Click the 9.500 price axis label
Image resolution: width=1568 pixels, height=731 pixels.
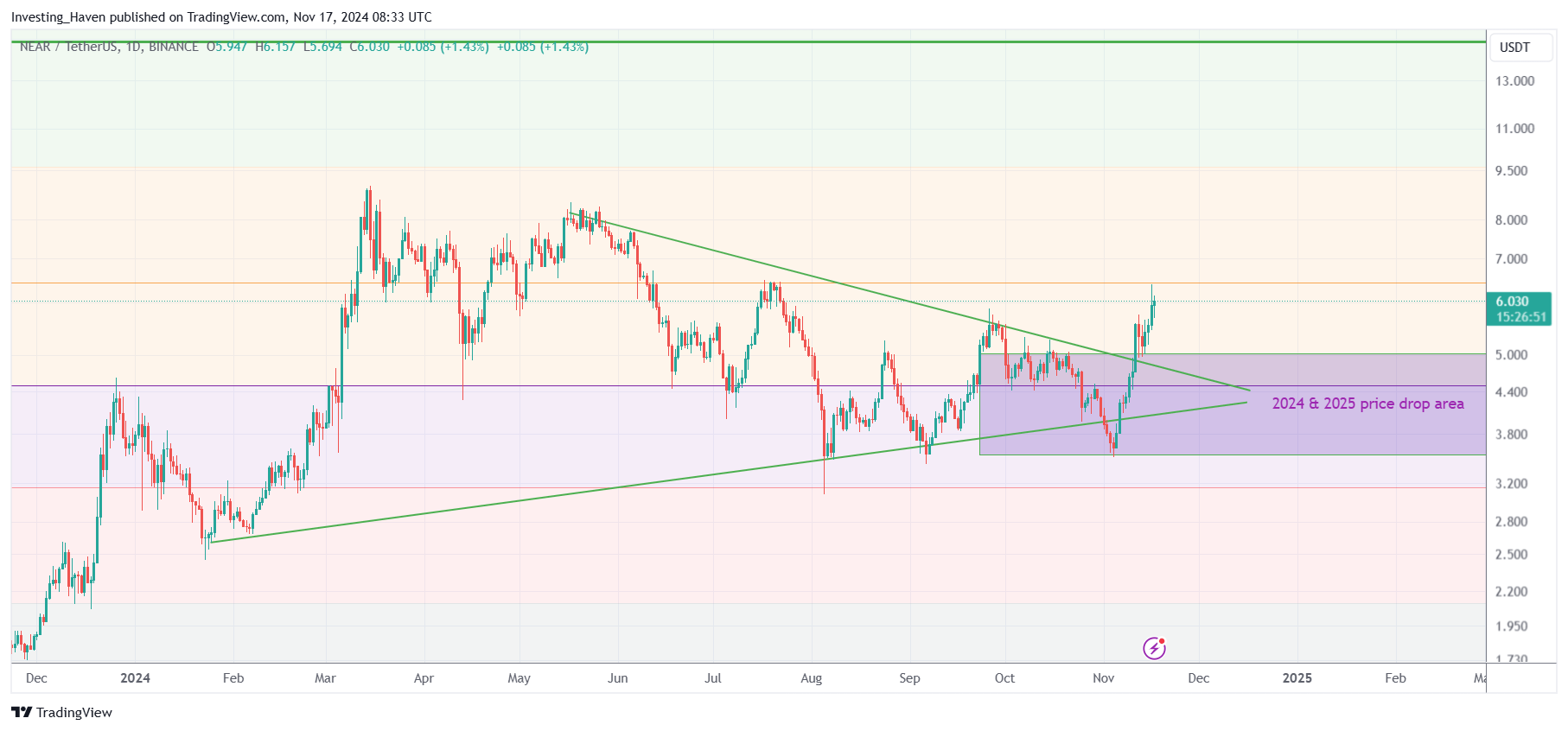pos(1512,171)
